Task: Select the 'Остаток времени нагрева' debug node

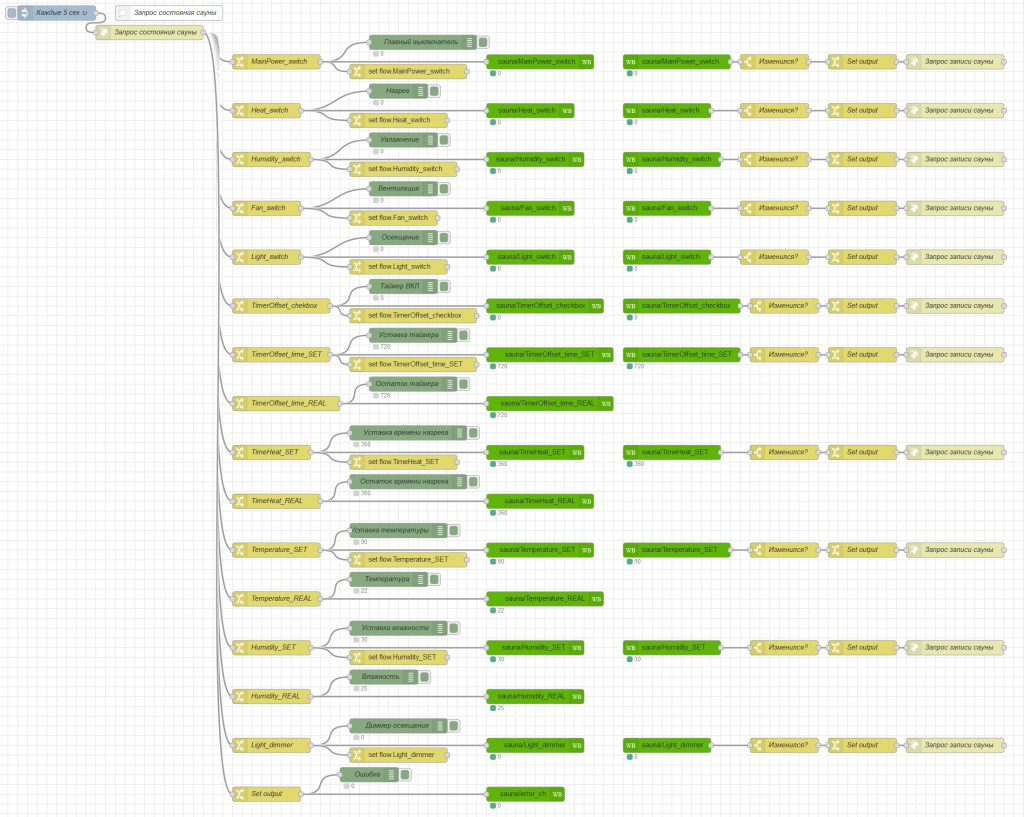Action: tap(401, 481)
